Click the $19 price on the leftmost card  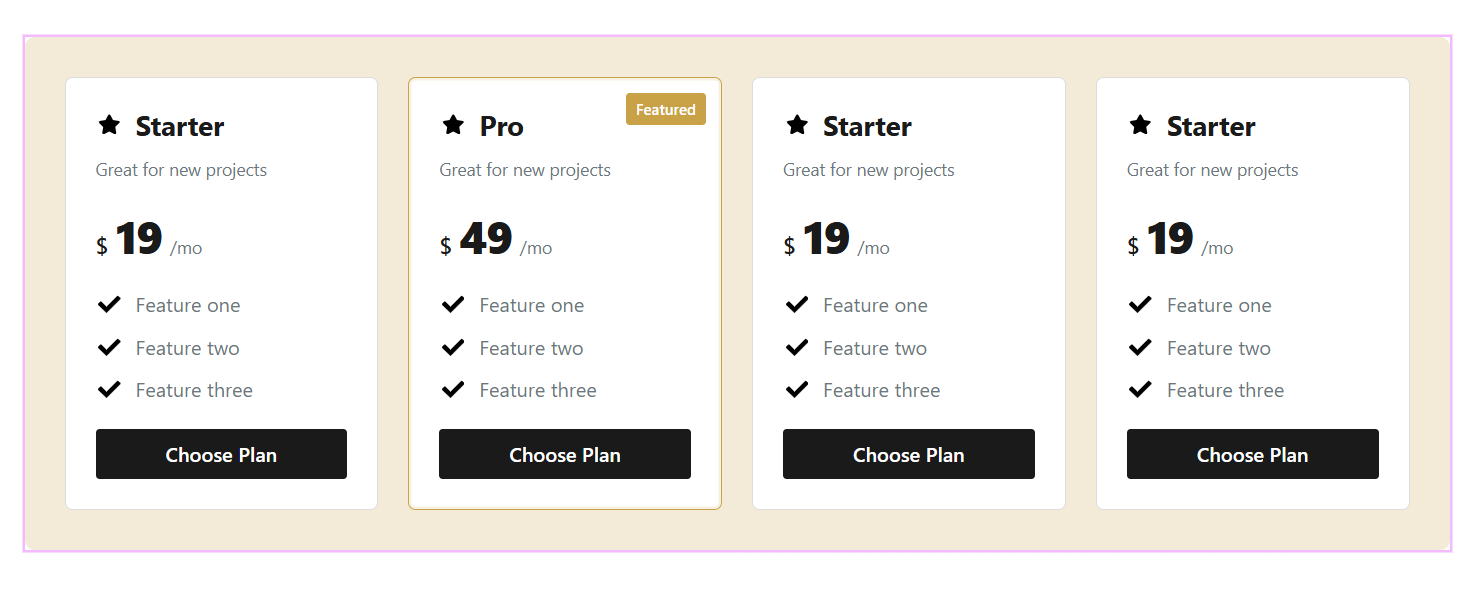tap(138, 240)
